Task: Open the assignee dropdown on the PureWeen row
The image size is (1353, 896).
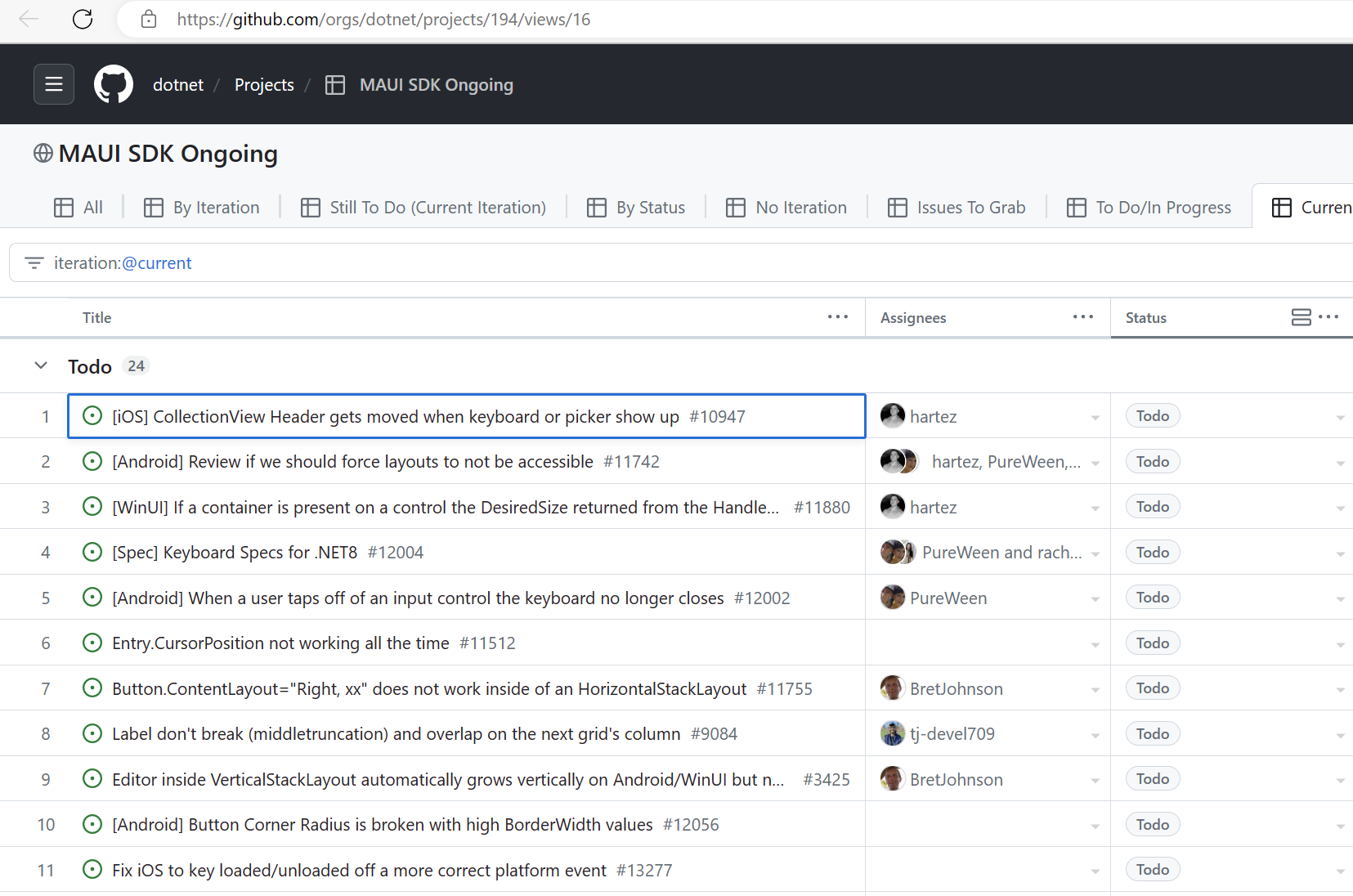Action: (x=1095, y=598)
